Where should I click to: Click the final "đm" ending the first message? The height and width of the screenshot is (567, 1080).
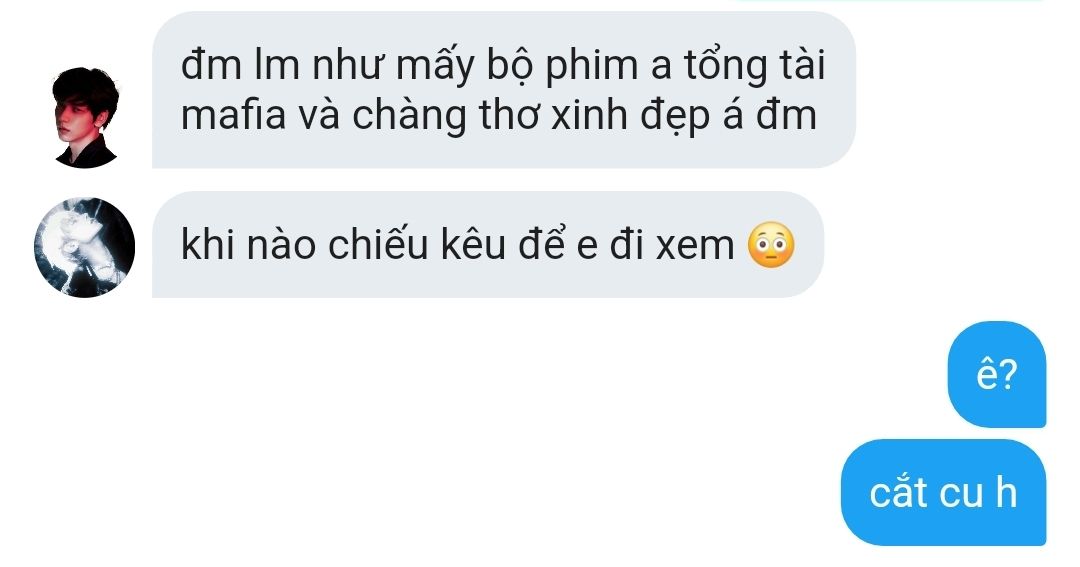click(x=787, y=115)
